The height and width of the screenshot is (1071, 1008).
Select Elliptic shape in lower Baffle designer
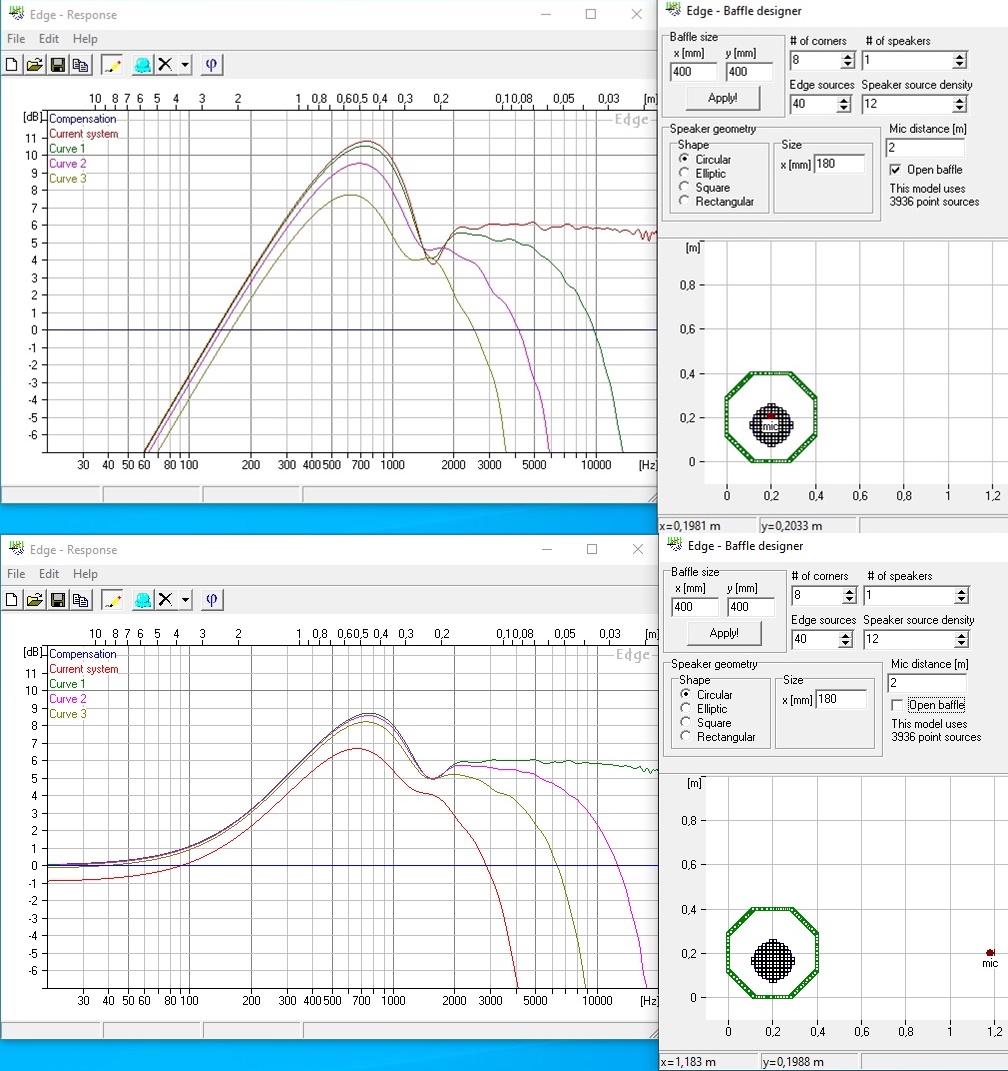pyautogui.click(x=686, y=709)
